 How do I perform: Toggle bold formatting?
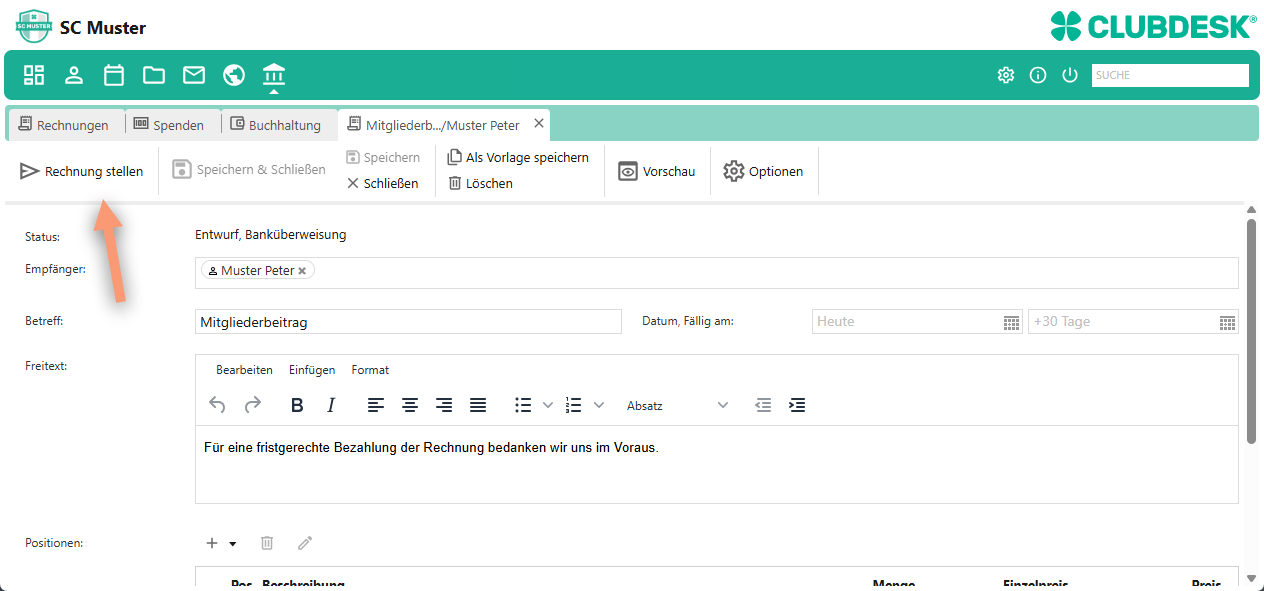point(297,405)
